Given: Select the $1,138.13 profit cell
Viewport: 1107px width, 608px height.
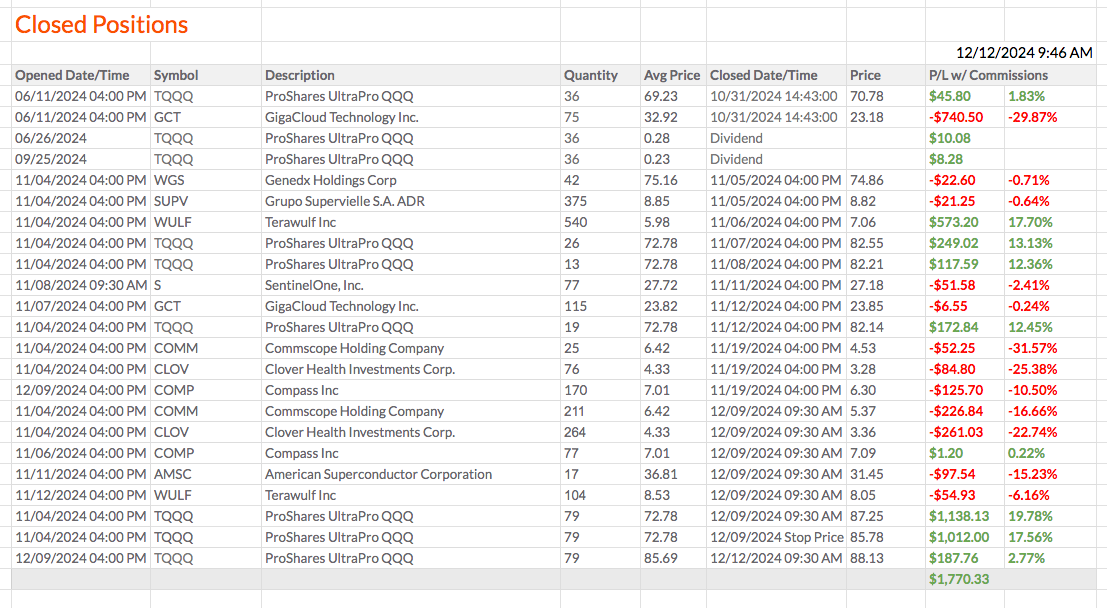Looking at the screenshot, I should [x=958, y=516].
